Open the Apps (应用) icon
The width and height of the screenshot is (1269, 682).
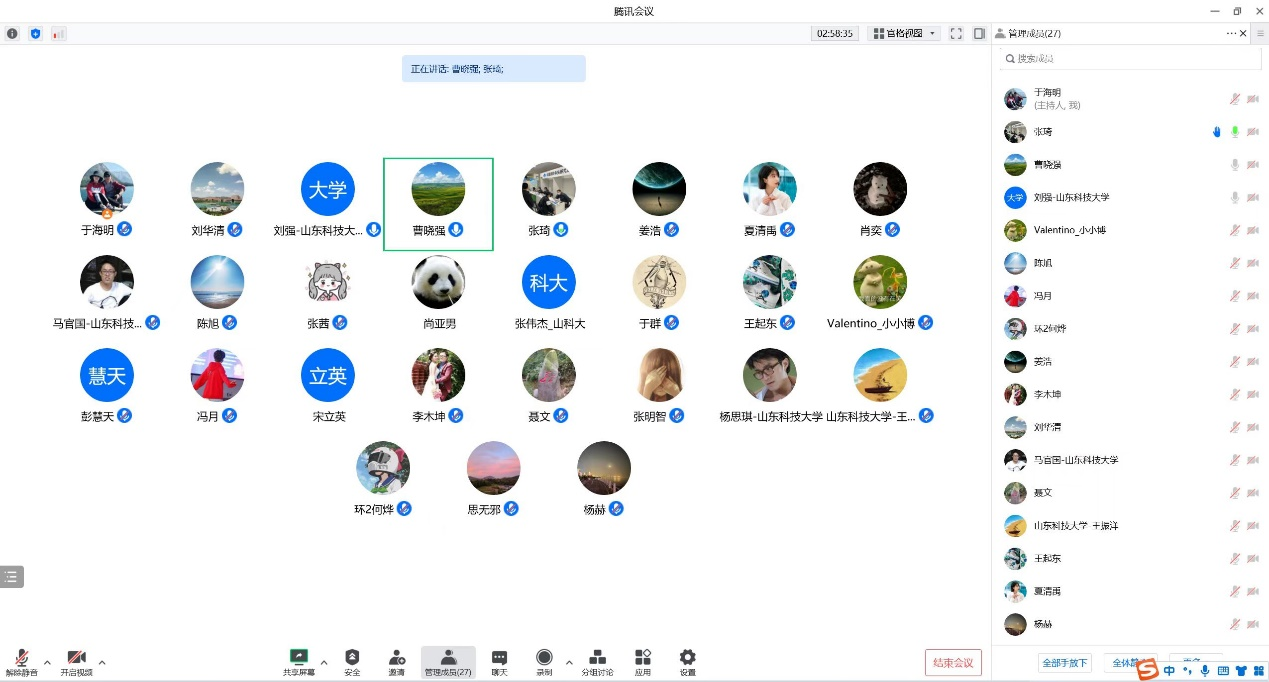643,660
